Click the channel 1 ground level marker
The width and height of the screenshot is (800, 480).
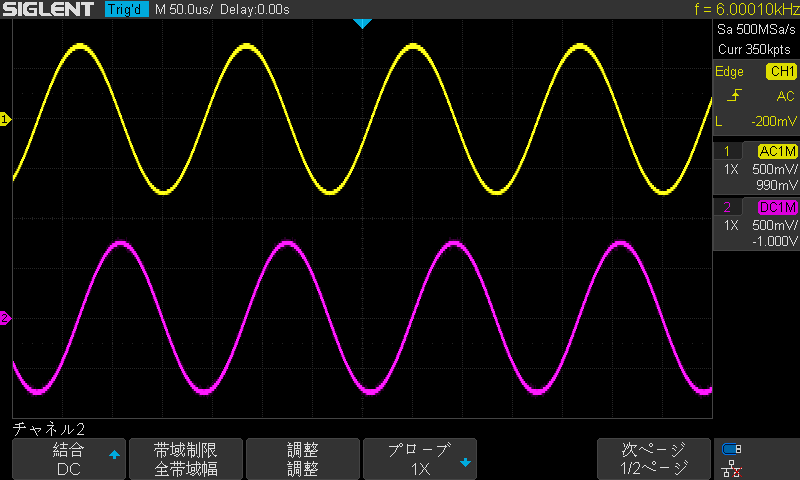5,119
